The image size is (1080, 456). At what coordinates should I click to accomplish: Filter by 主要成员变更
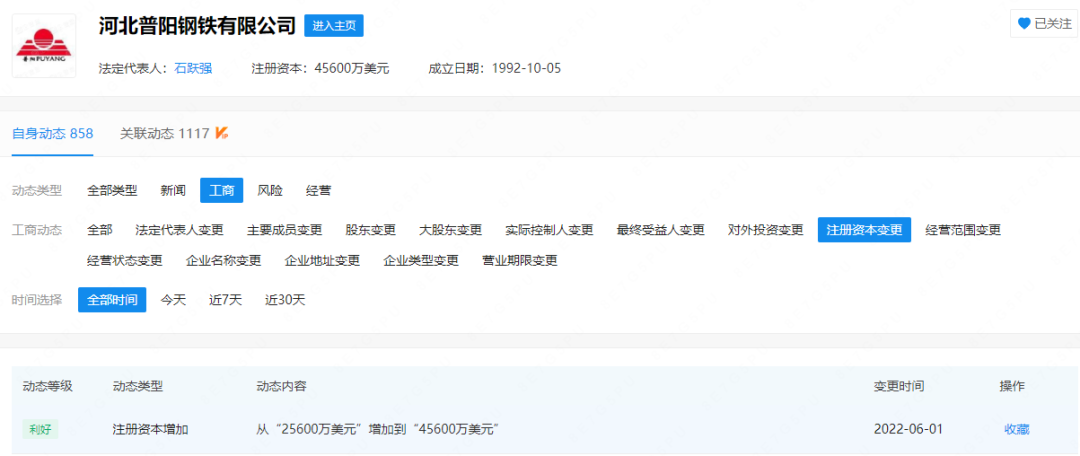(284, 230)
